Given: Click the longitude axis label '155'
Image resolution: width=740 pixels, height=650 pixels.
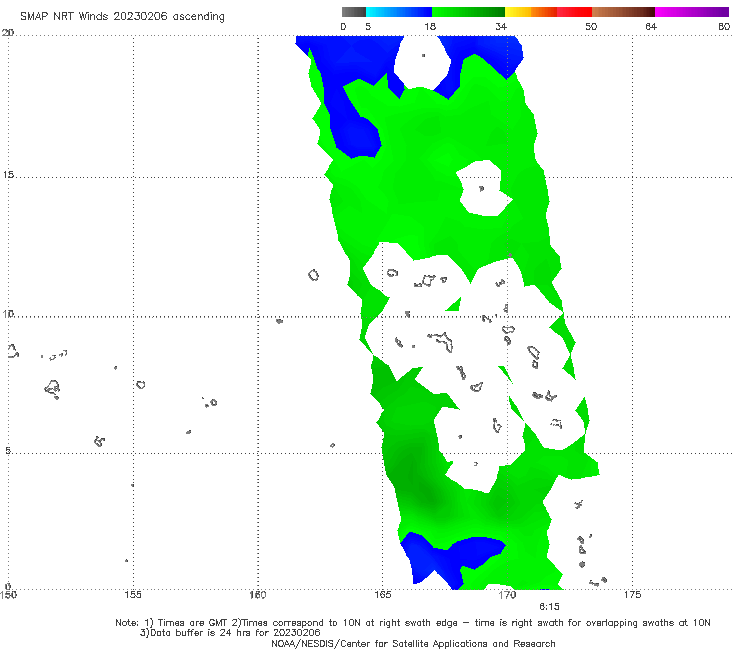Looking at the screenshot, I should [x=133, y=594].
